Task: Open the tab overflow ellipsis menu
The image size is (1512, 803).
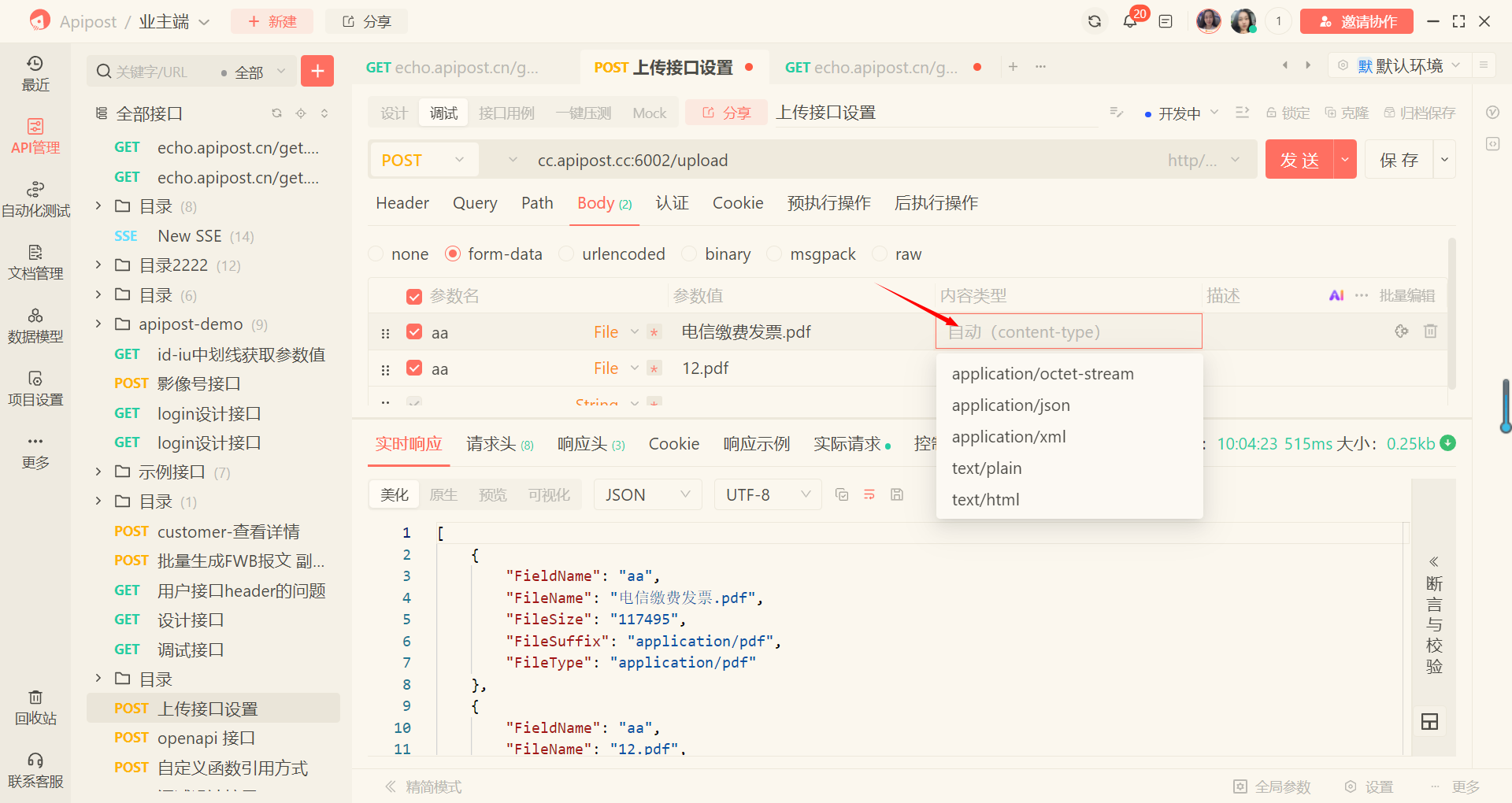Action: click(1041, 67)
